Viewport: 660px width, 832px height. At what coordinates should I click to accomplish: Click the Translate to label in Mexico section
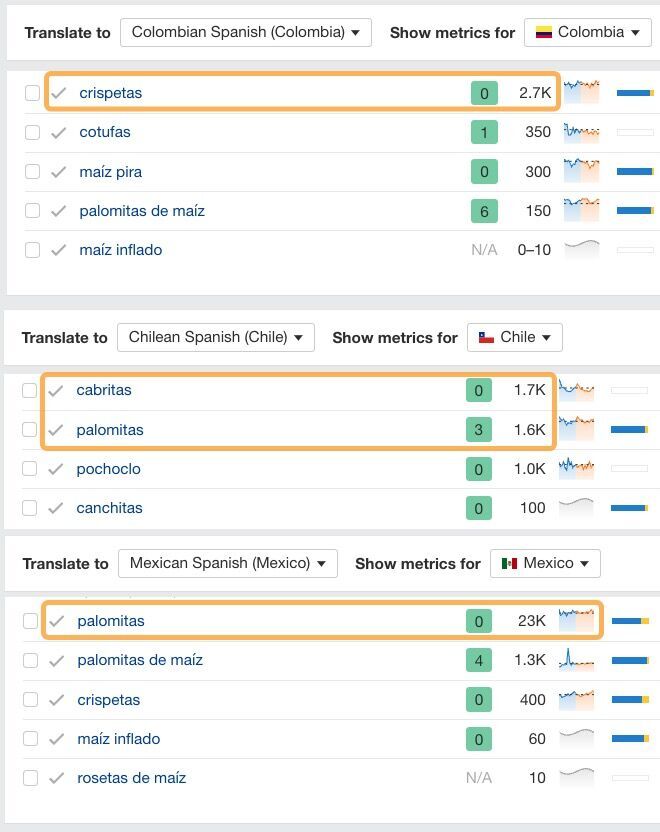[64, 563]
